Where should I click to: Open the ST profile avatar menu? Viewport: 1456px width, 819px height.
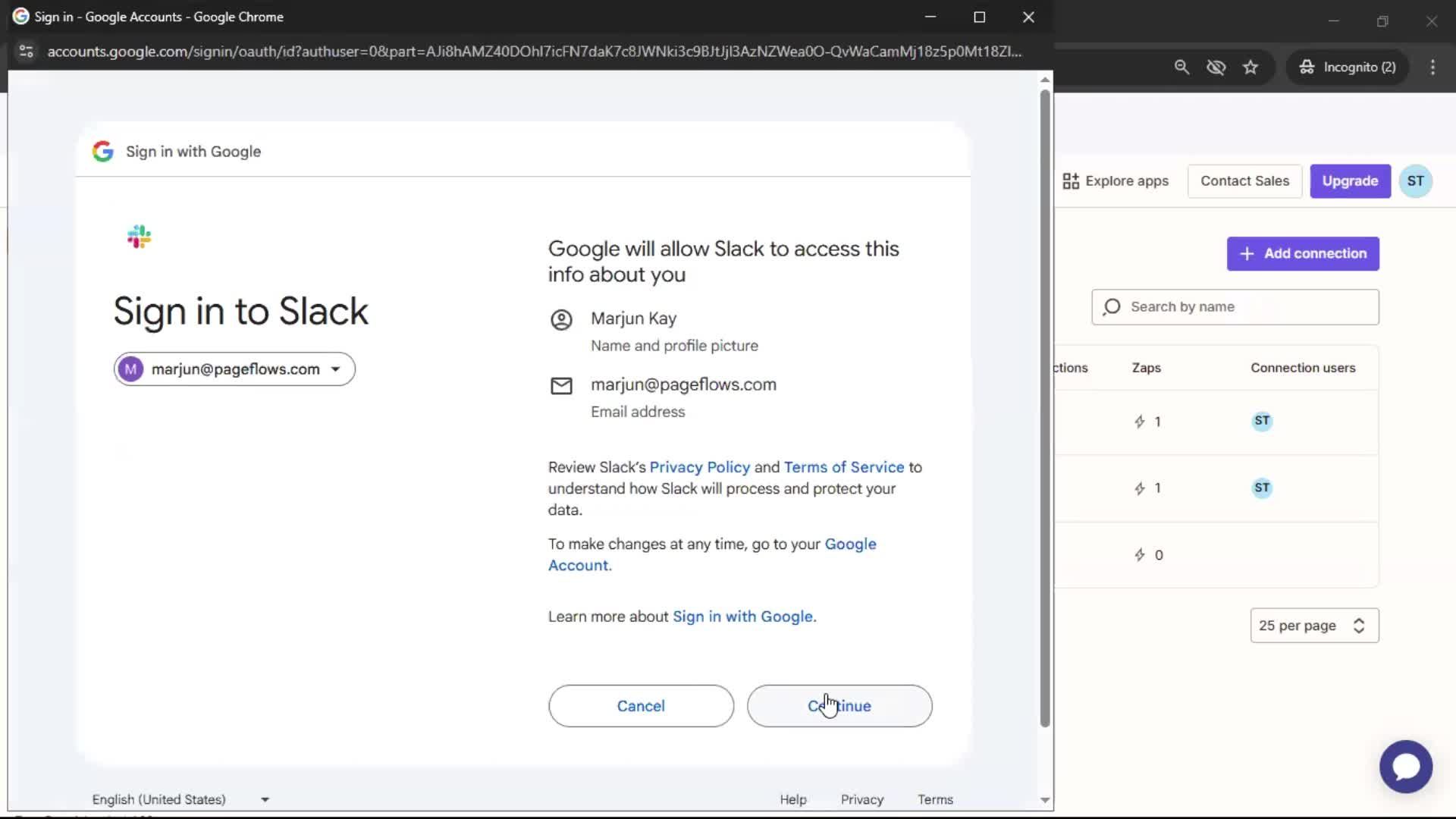pos(1415,181)
